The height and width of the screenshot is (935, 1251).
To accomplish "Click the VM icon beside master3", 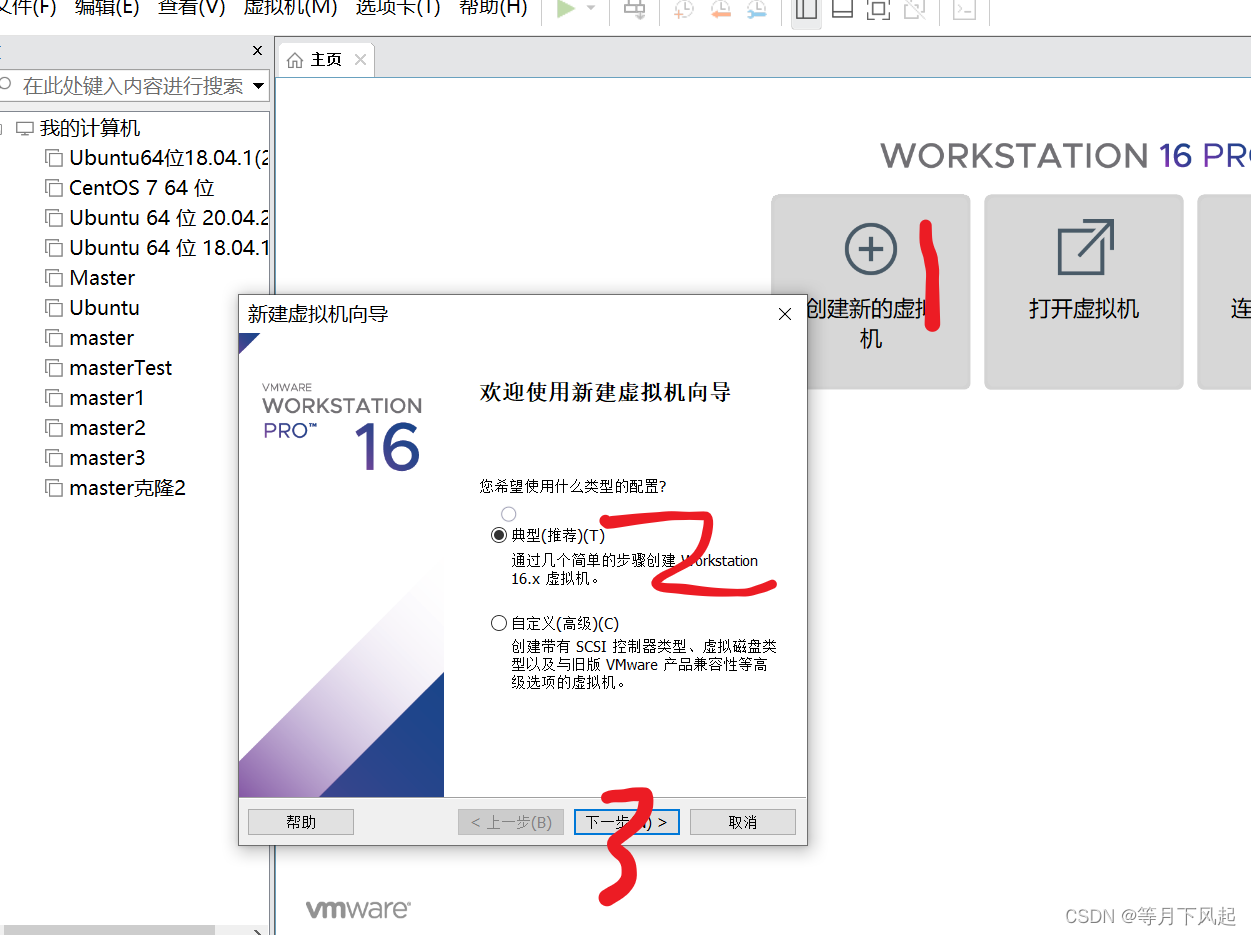I will coord(53,458).
